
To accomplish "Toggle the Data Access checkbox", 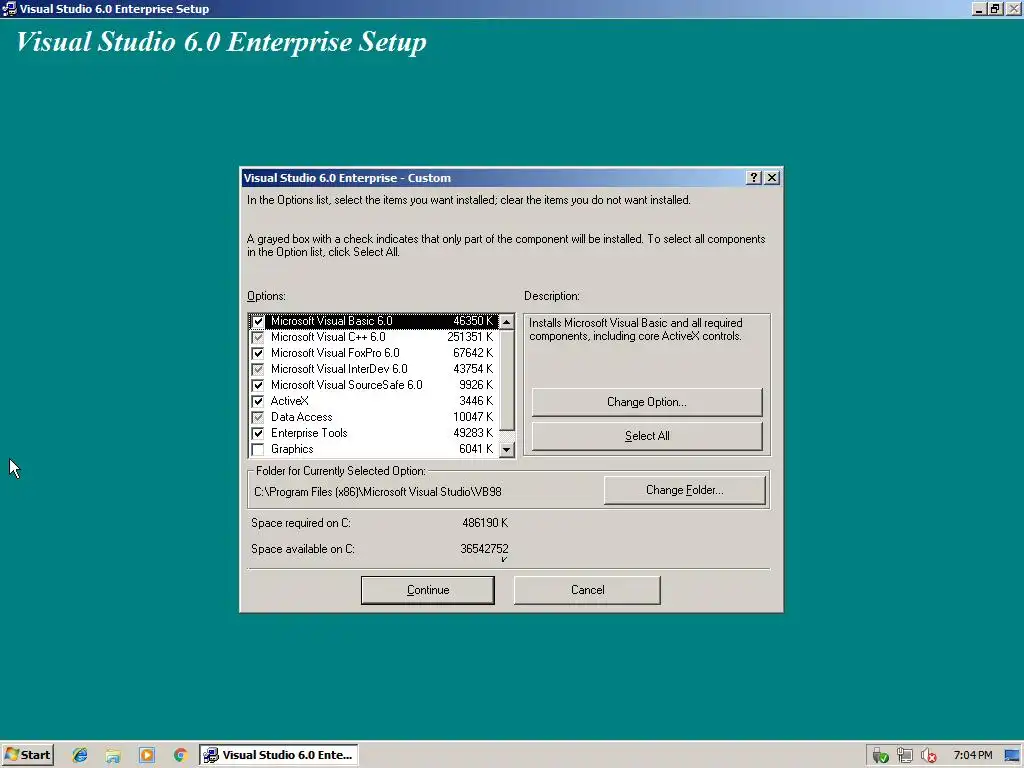I will coord(258,417).
